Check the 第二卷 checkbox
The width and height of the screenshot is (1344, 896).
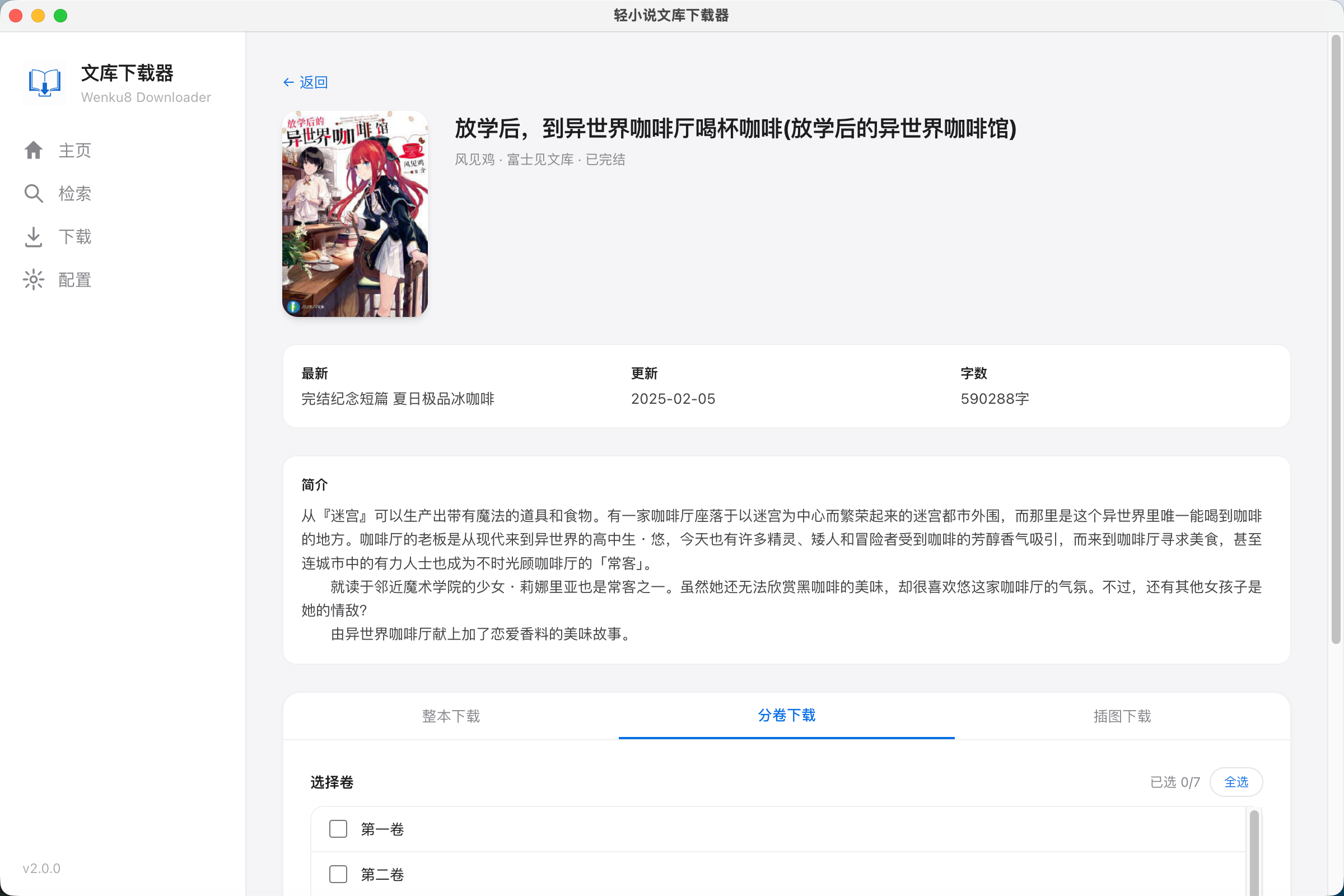coord(338,874)
